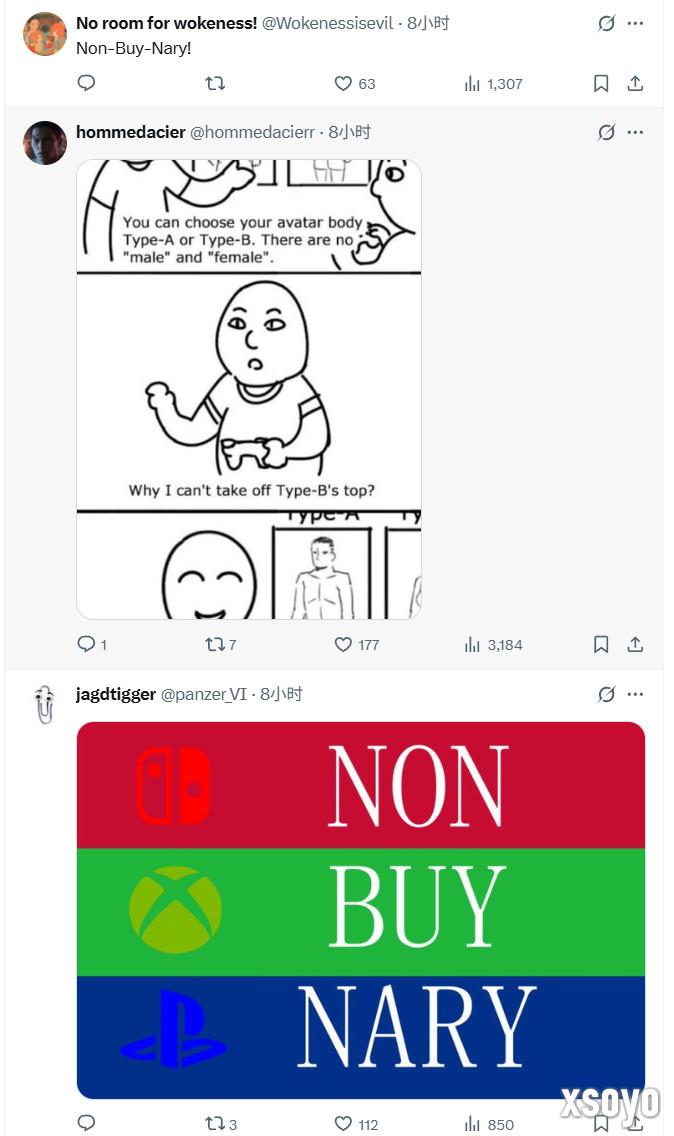The image size is (674, 1136).
Task: Open more options menu on hommedacier tweet
Action: pos(635,132)
